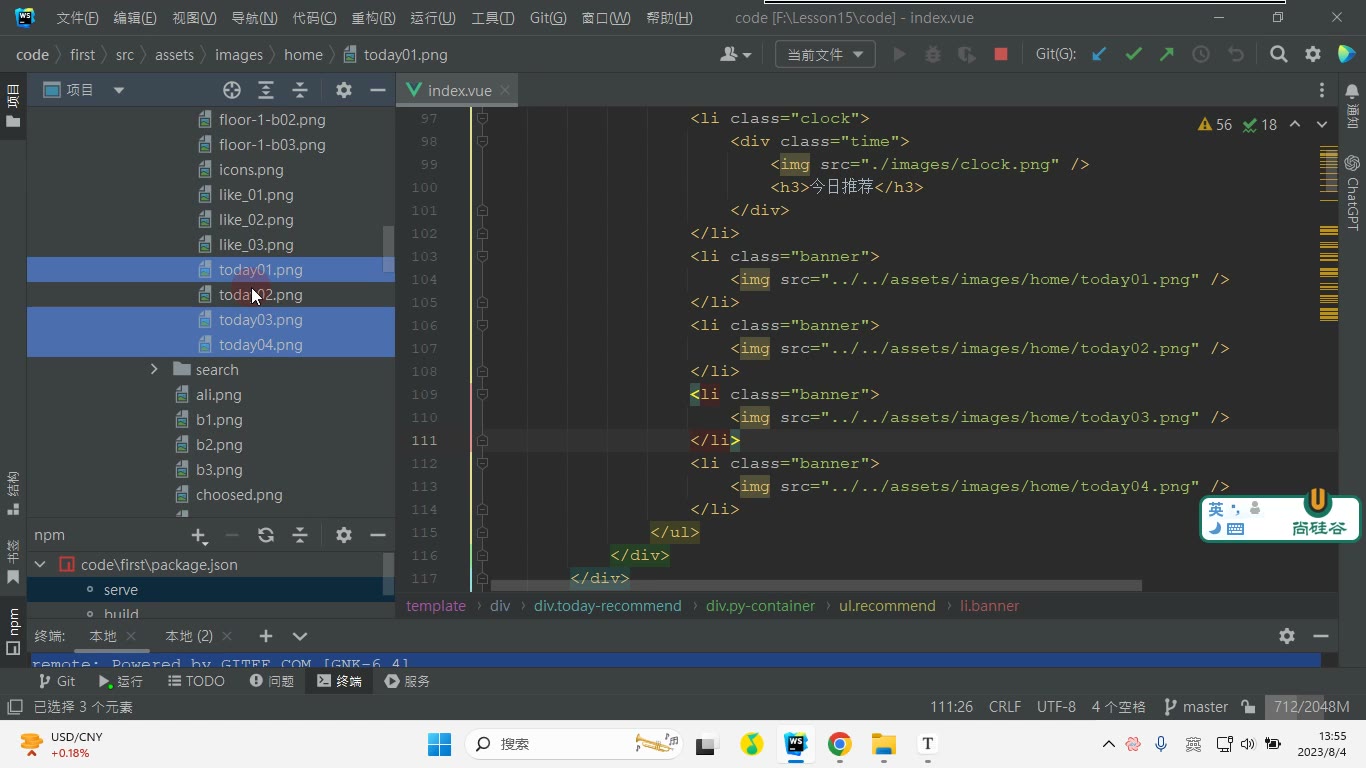Toggle read-only lock icon in status bar
The image size is (1366, 768).
pos(1248,707)
